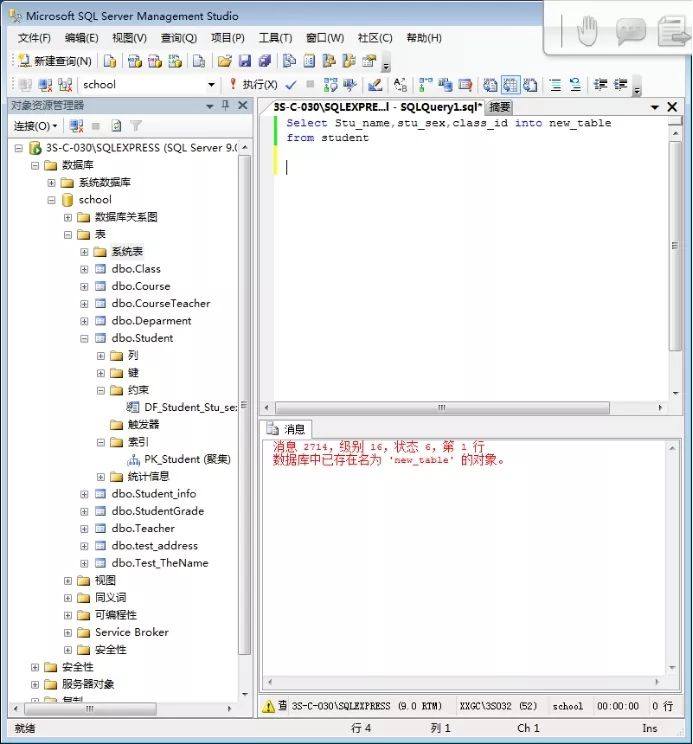Select Results to File mode

pos(530,85)
